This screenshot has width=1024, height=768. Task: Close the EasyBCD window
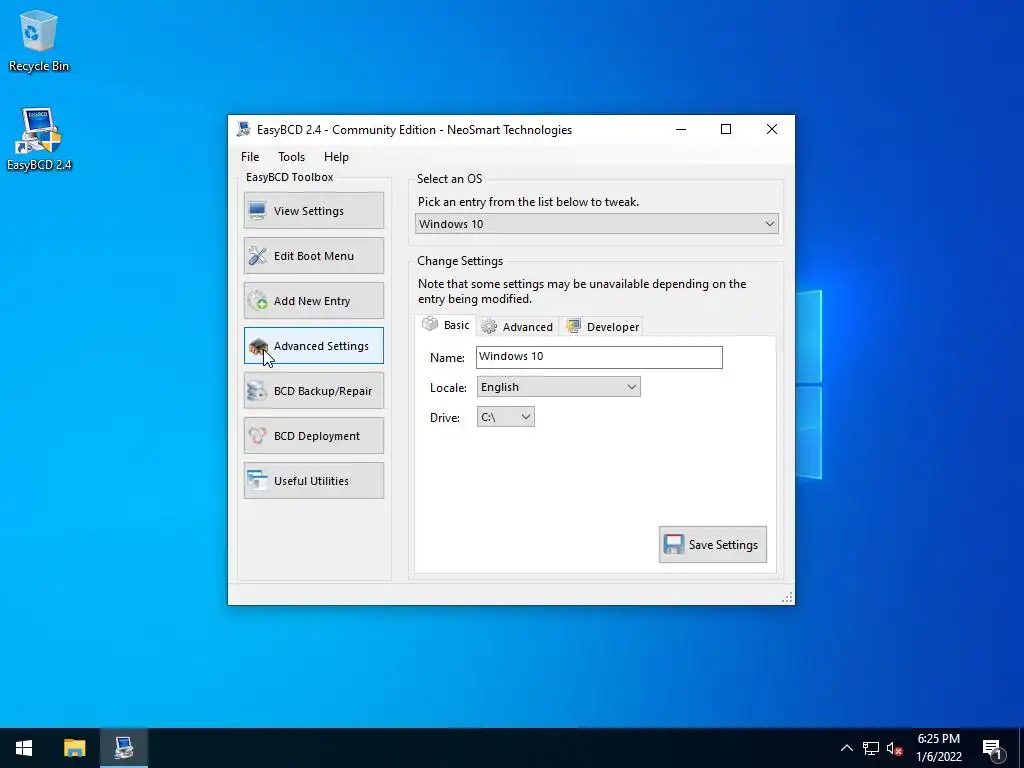click(x=771, y=129)
